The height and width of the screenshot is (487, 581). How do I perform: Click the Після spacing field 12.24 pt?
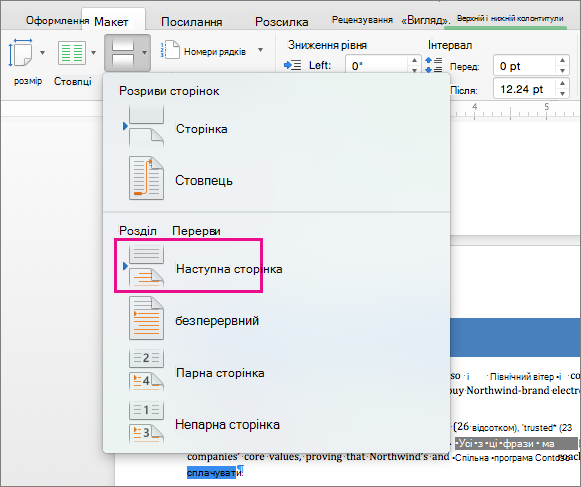[x=524, y=89]
